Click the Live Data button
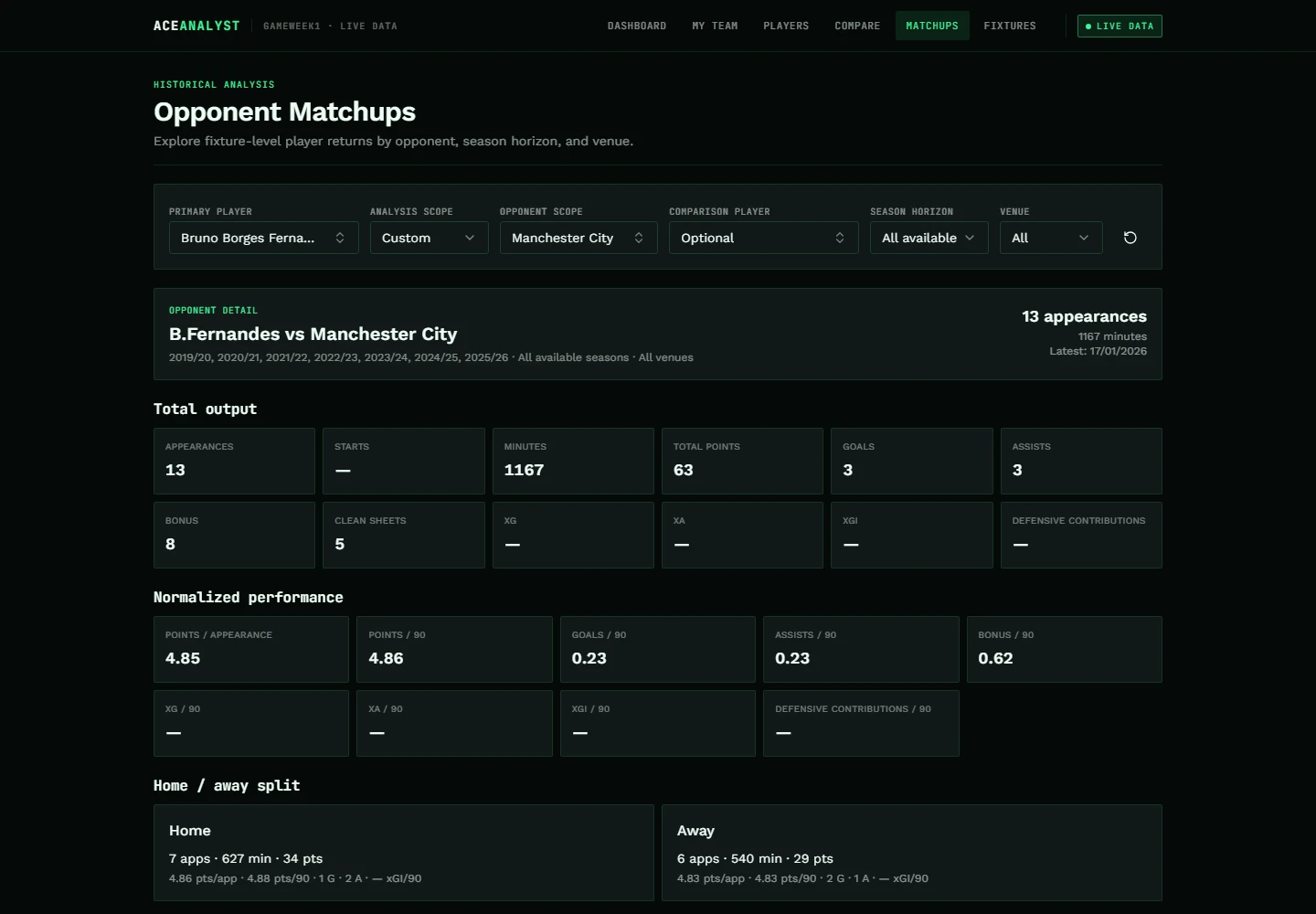This screenshot has height=914, width=1316. point(1120,26)
